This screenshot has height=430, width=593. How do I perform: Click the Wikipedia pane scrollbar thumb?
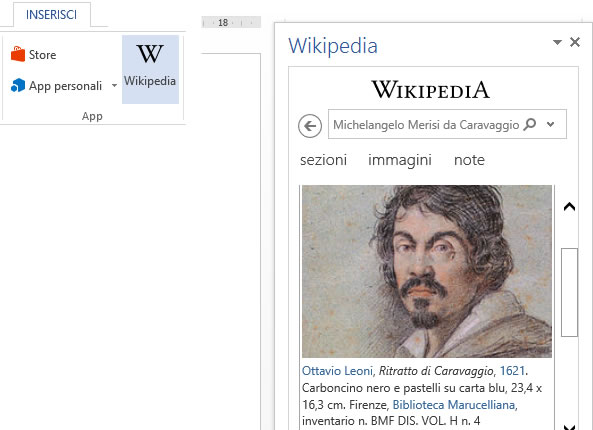pyautogui.click(x=569, y=292)
